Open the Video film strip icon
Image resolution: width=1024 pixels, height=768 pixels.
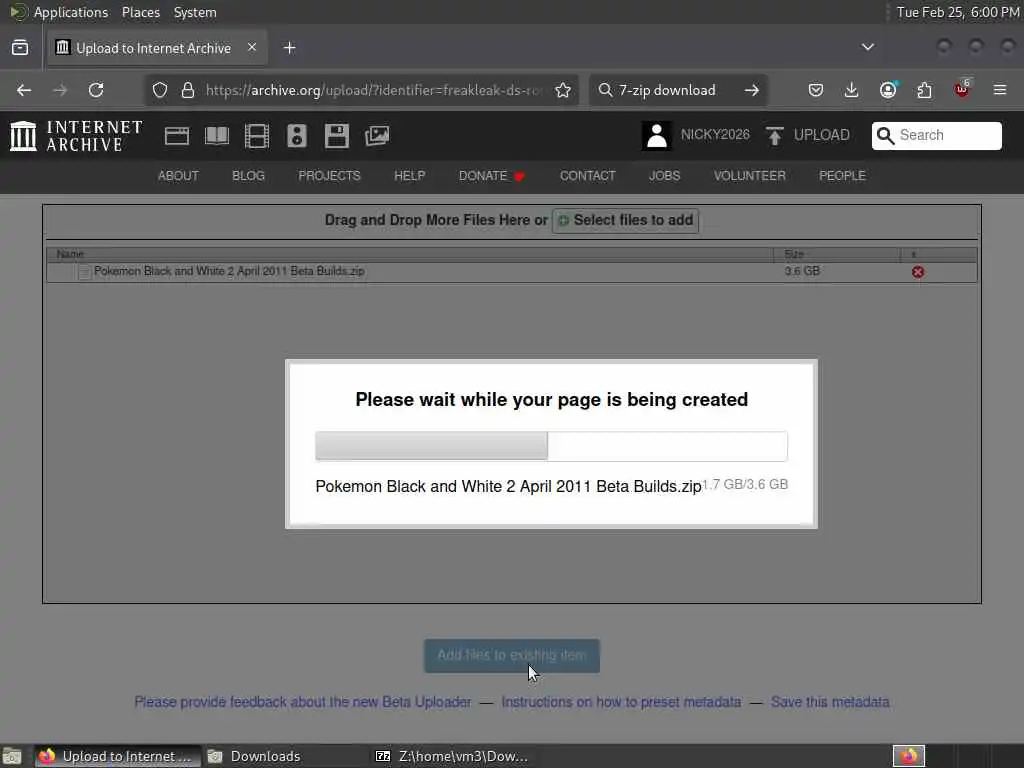coord(257,136)
